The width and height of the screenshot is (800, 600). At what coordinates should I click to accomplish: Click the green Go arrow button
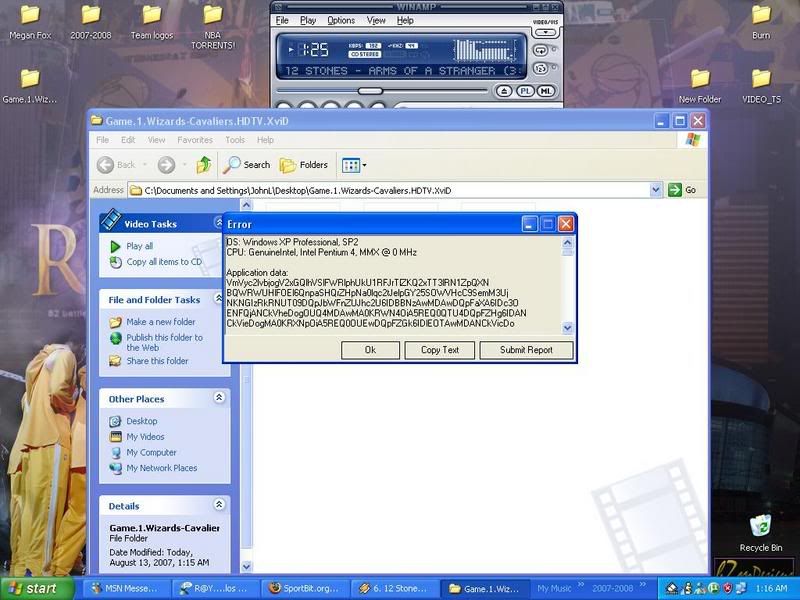point(675,190)
